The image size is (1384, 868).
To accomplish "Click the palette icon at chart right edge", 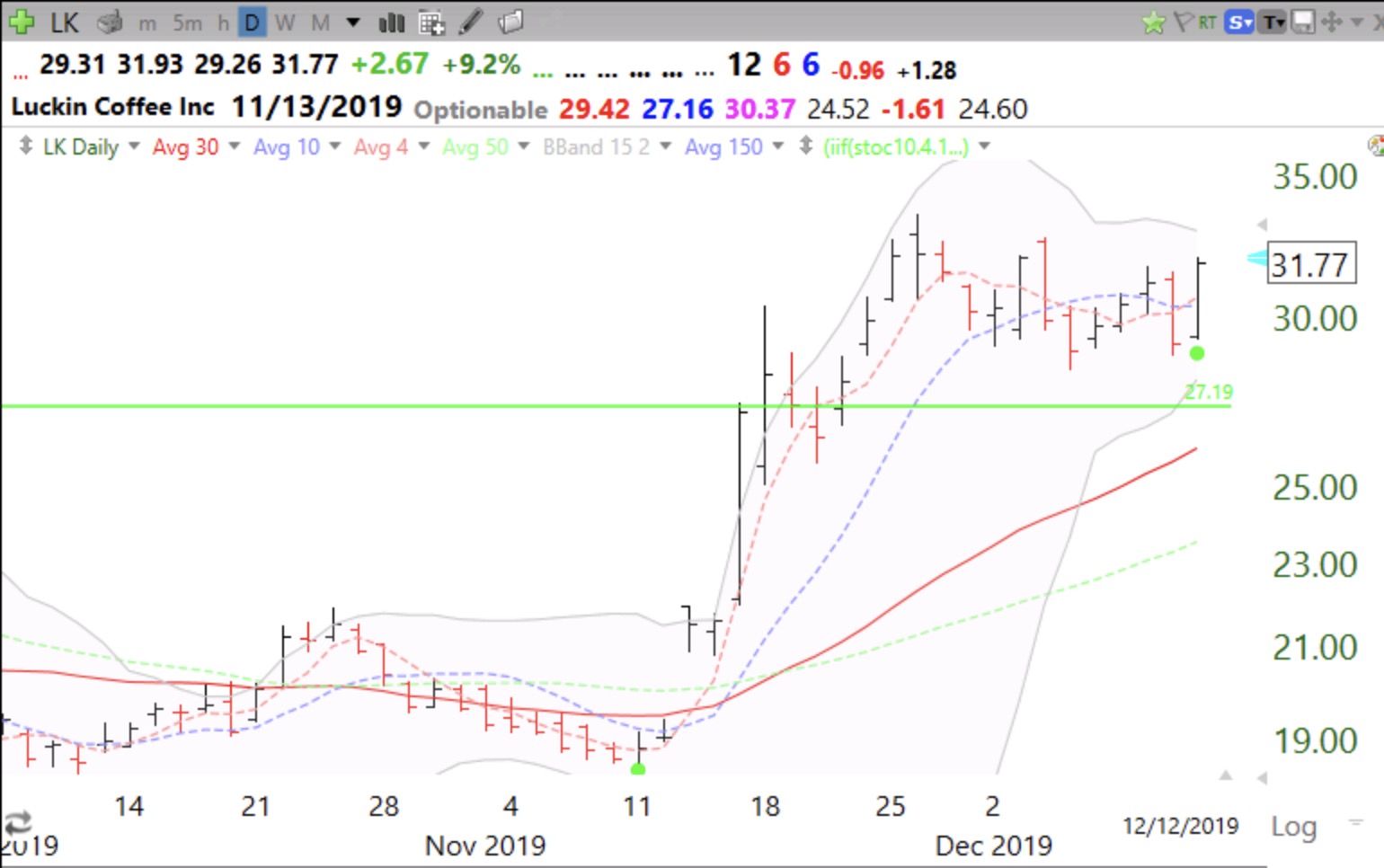I will click(1376, 146).
